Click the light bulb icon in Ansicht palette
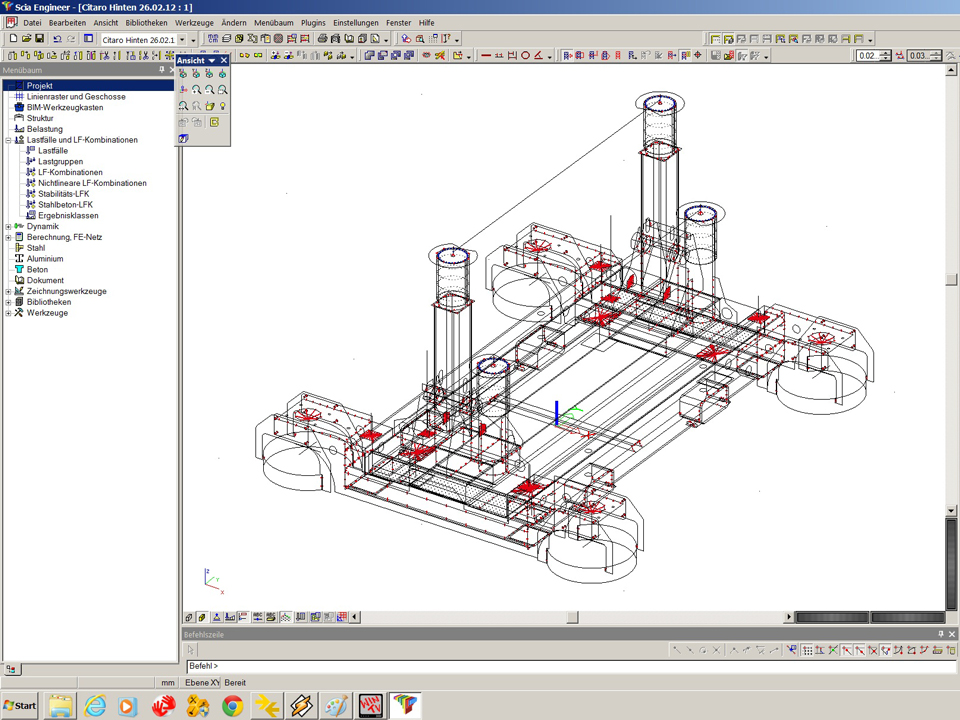This screenshot has height=720, width=960. [223, 105]
